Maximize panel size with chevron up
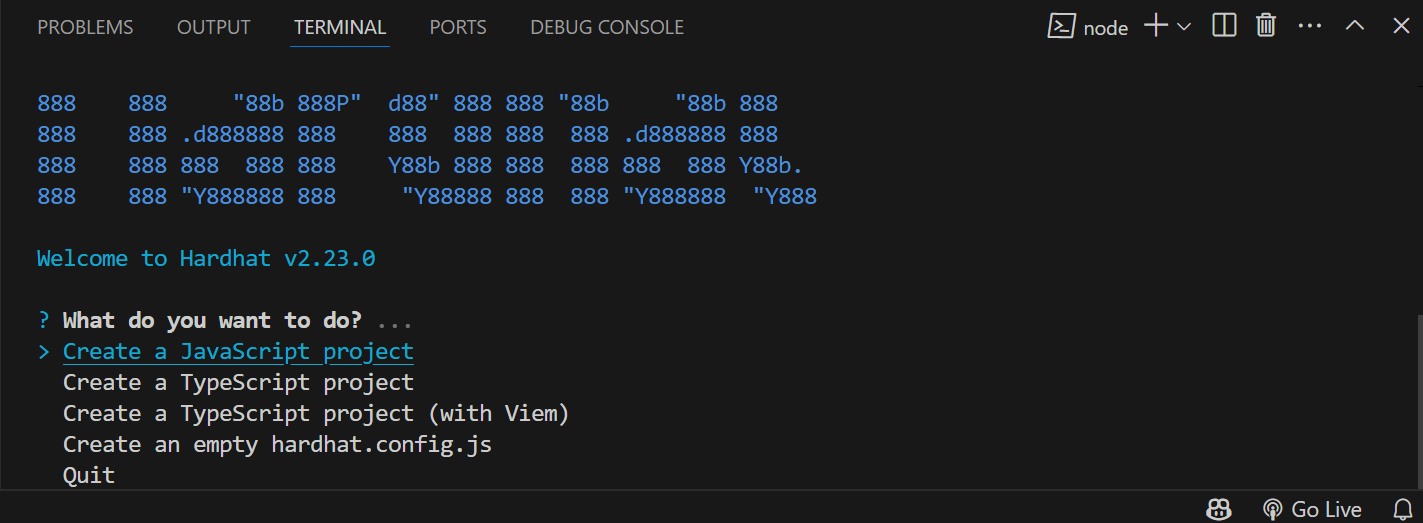Image resolution: width=1423 pixels, height=523 pixels. click(1355, 26)
